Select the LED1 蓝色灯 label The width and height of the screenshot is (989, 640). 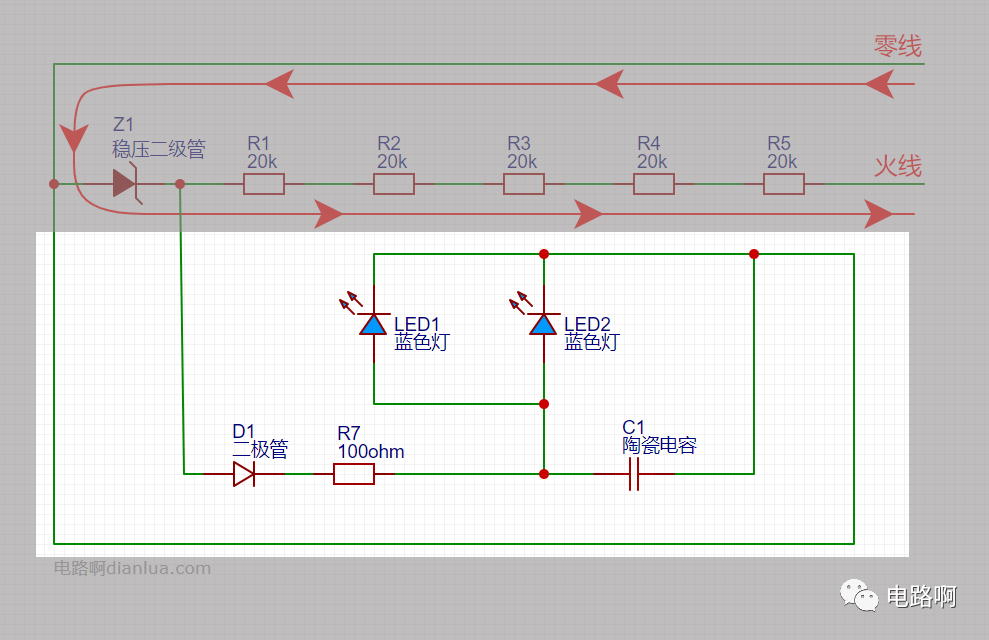pyautogui.click(x=421, y=333)
